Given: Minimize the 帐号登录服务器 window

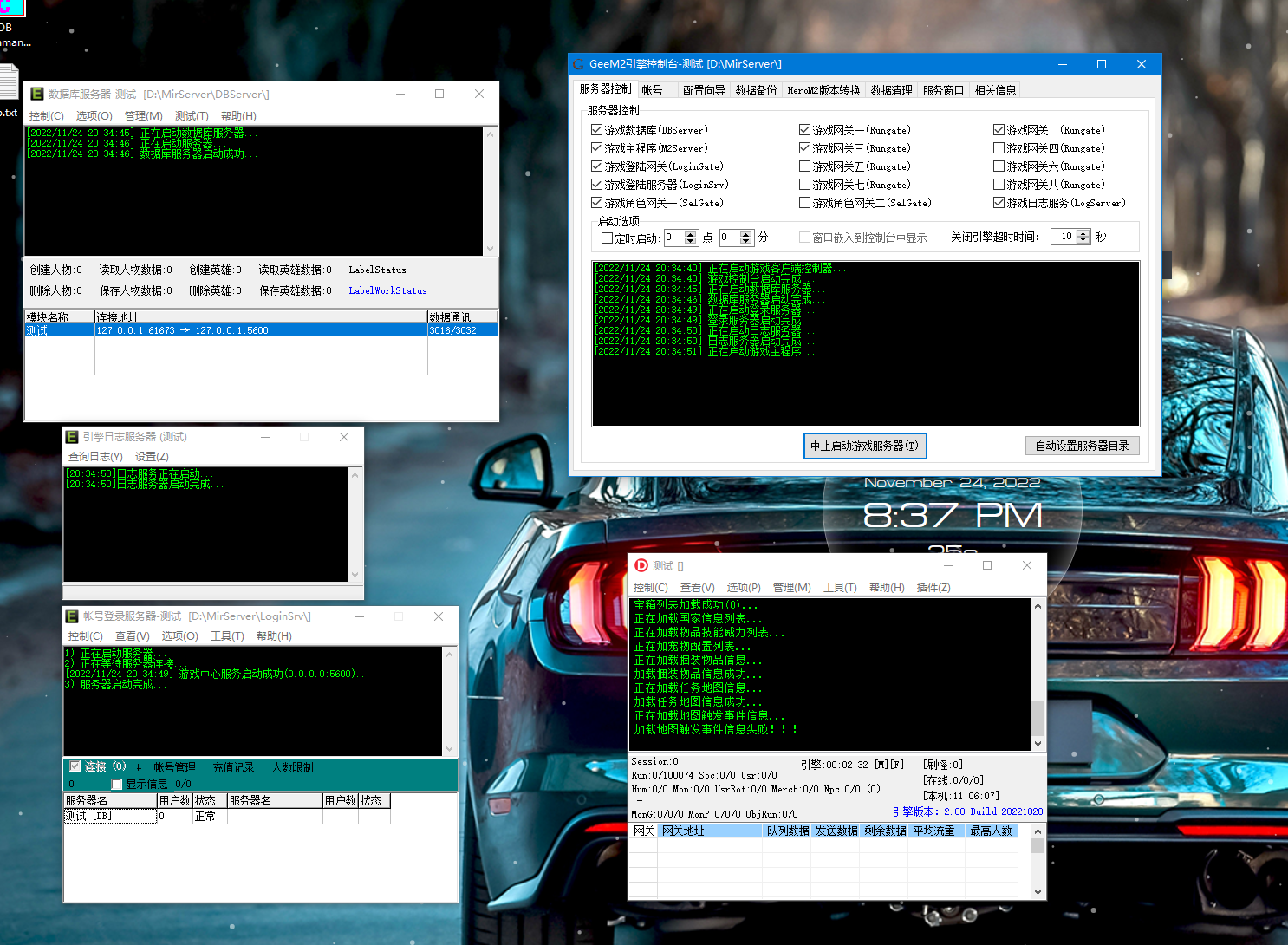Looking at the screenshot, I should 360,616.
